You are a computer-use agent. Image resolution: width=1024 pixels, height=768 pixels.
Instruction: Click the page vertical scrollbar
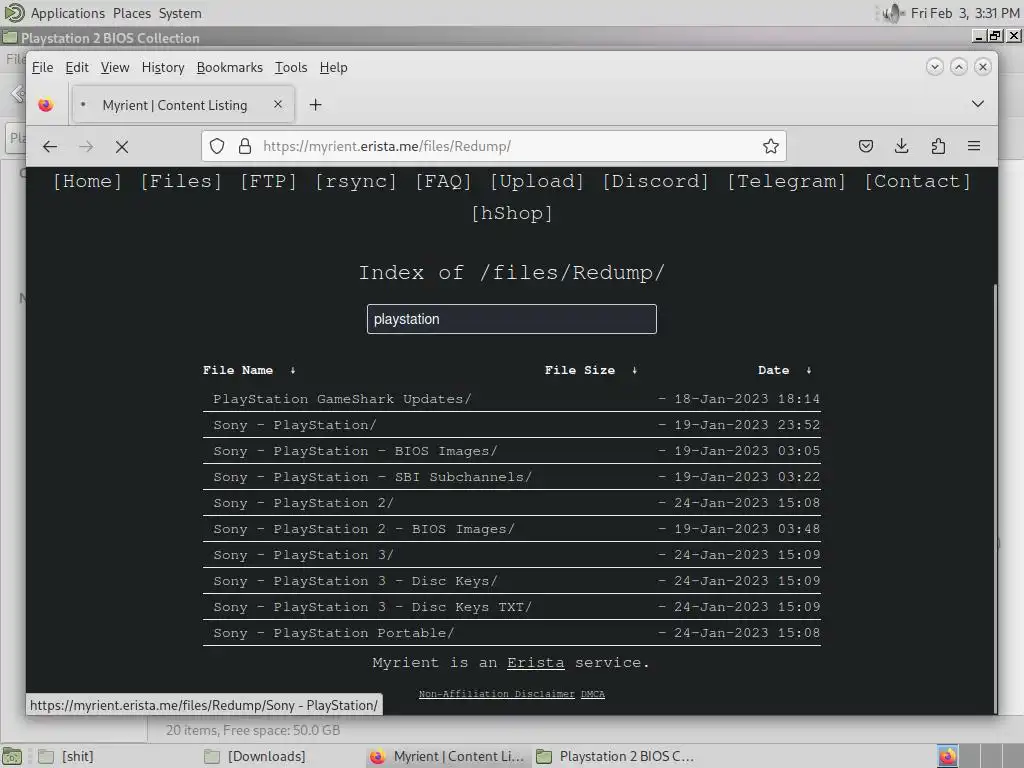pos(995,499)
